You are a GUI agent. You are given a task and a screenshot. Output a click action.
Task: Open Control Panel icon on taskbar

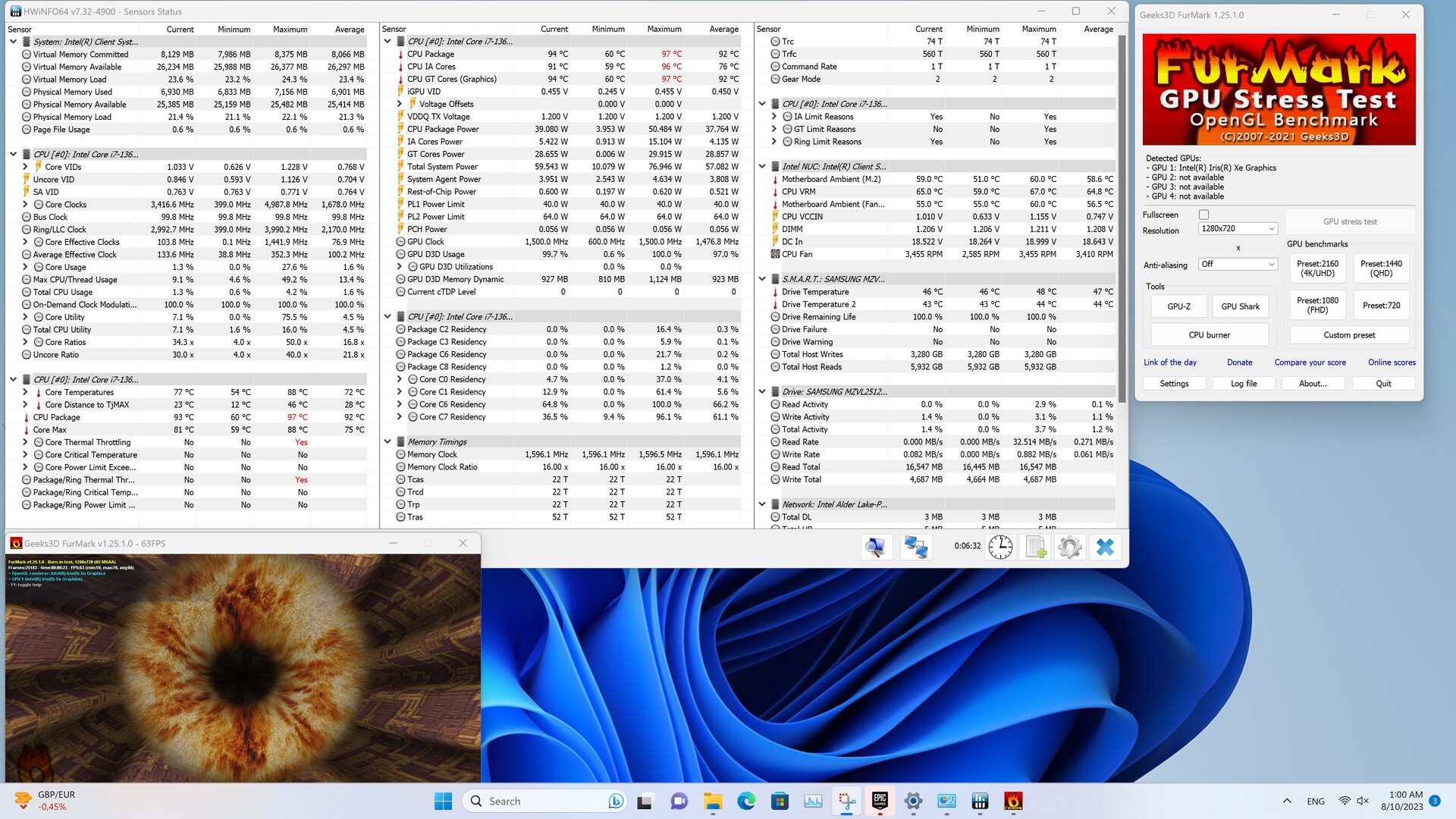[x=946, y=801]
